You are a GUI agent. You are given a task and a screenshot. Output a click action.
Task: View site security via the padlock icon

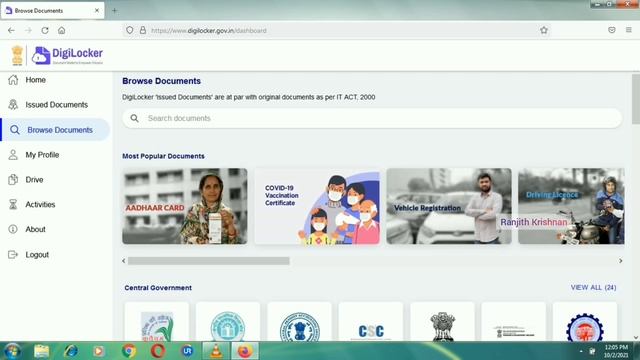143,30
